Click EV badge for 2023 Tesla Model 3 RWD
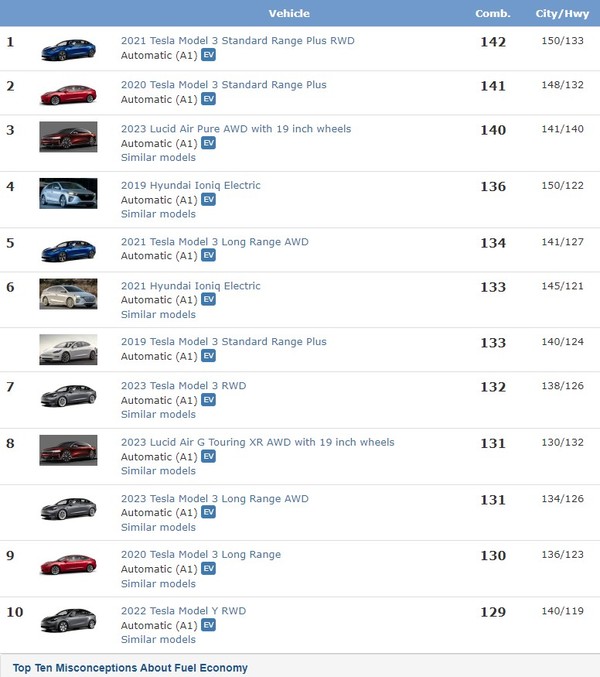 point(208,400)
